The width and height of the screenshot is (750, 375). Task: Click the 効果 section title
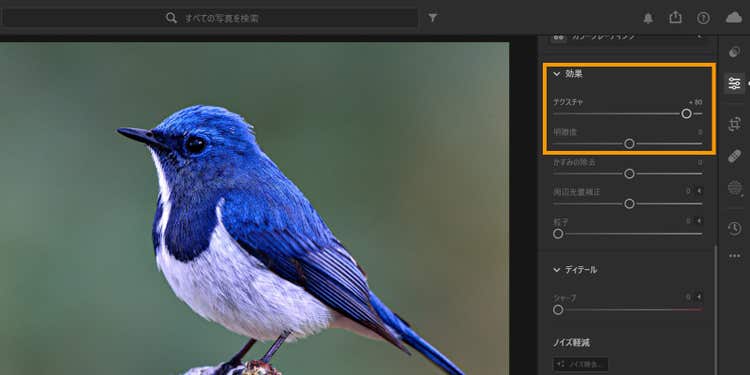(x=574, y=74)
